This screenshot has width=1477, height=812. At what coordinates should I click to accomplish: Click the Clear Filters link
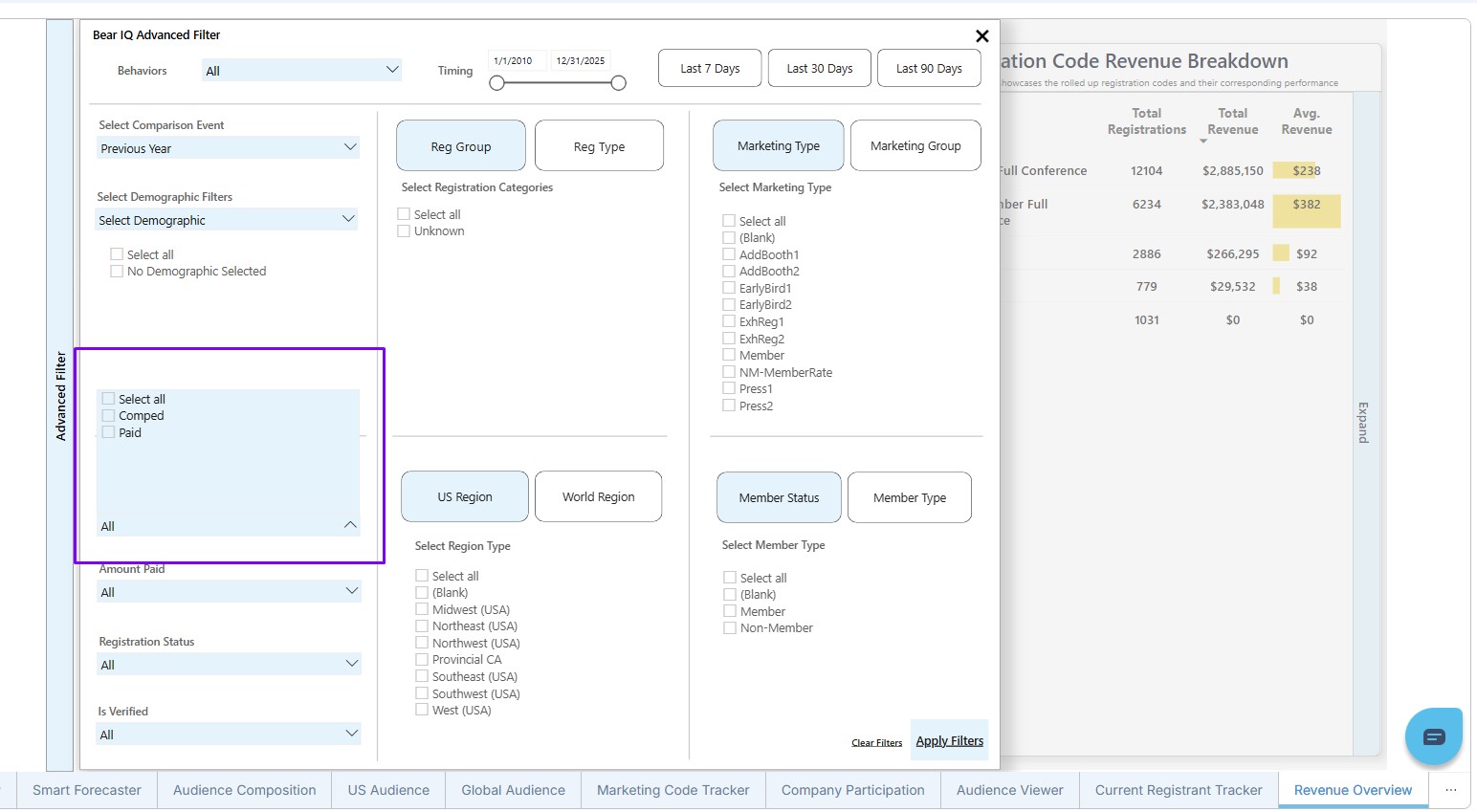[x=876, y=742]
